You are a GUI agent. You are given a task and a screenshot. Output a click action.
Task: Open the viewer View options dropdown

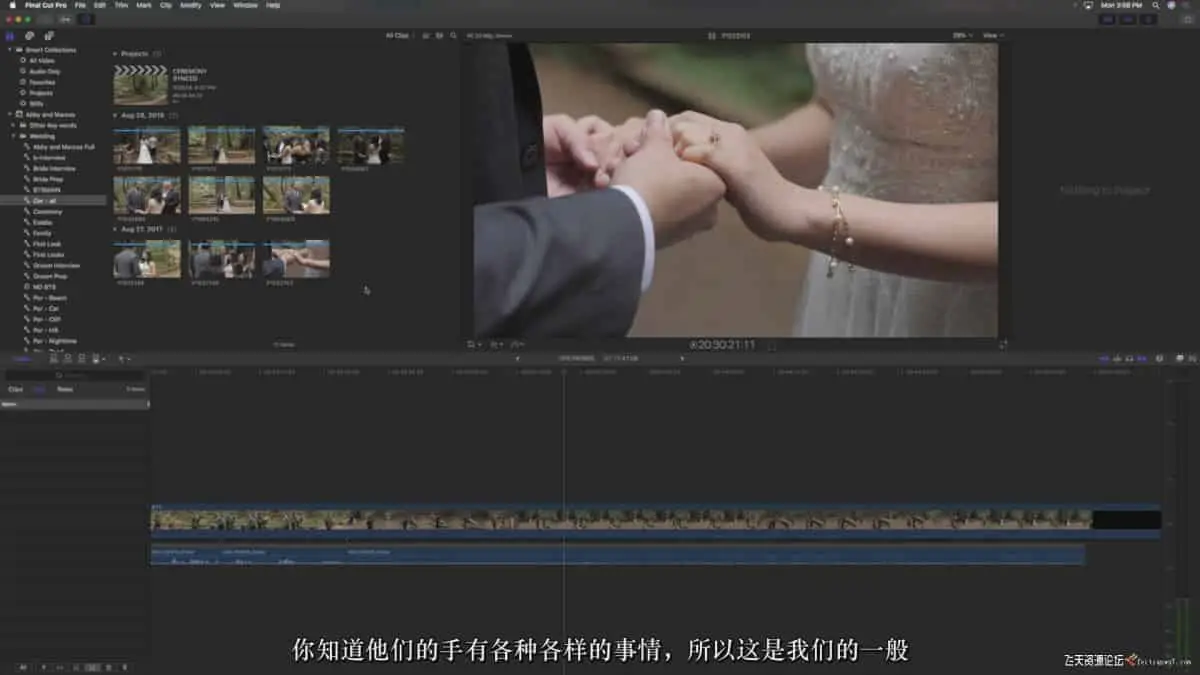[x=992, y=36]
